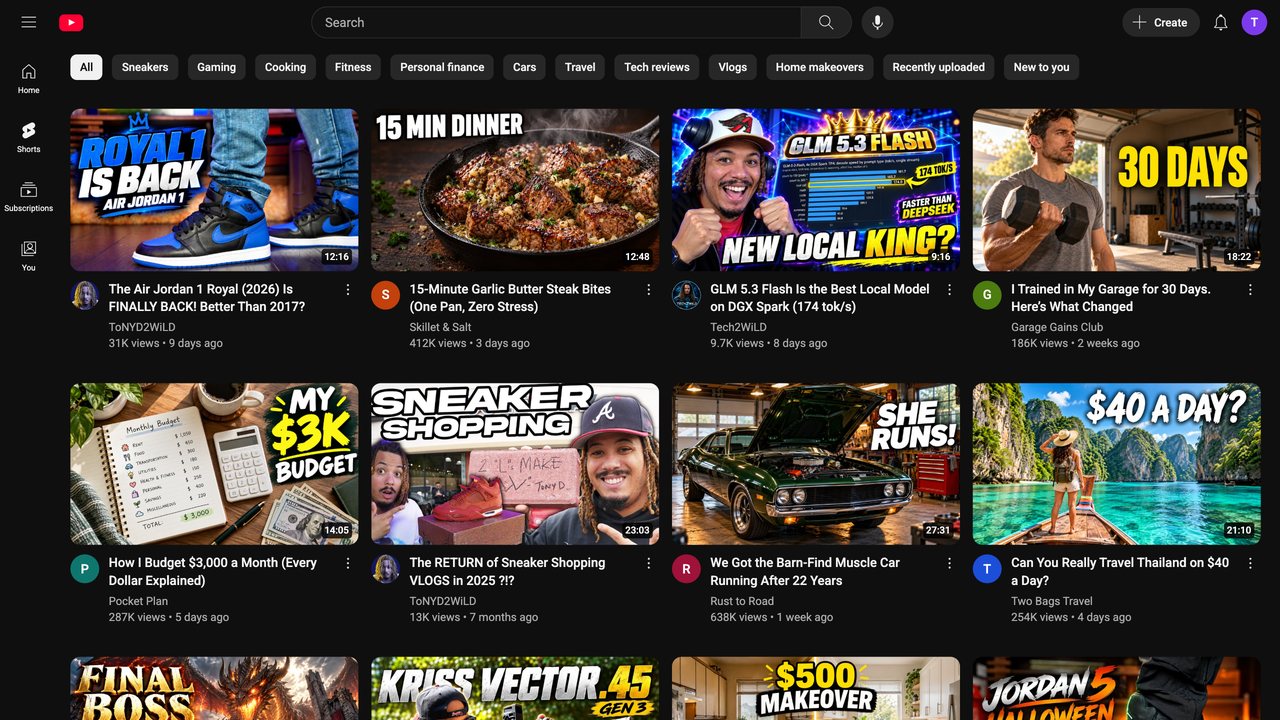Click the Create button

click(x=1160, y=22)
